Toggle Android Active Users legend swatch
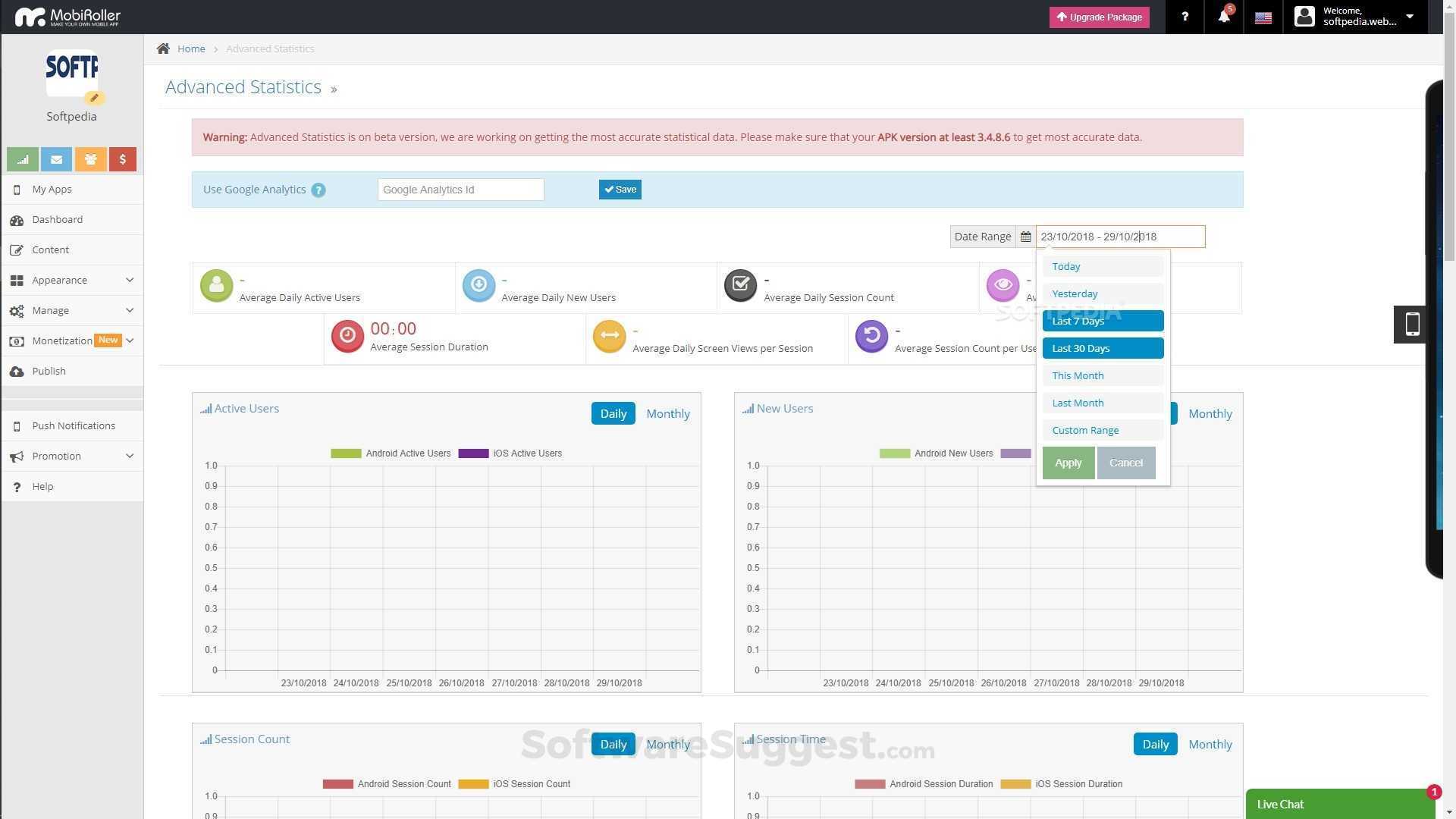 point(346,453)
